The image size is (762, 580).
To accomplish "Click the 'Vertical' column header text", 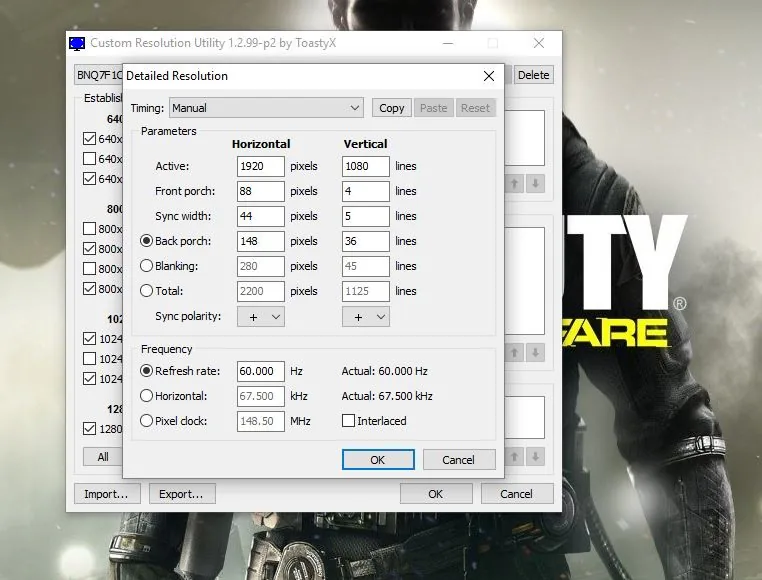I will point(365,144).
